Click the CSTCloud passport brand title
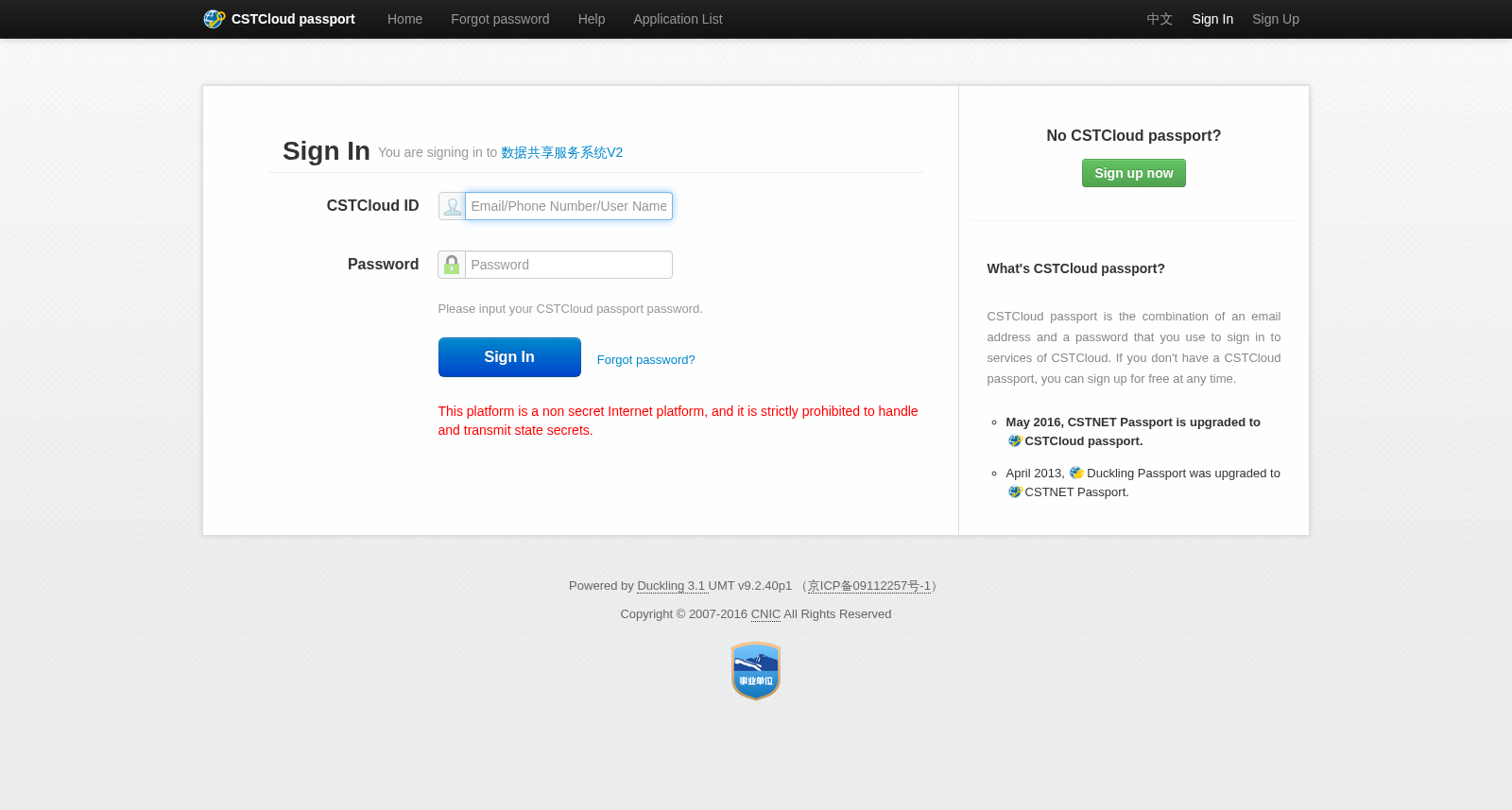Image resolution: width=1512 pixels, height=810 pixels. 293,19
